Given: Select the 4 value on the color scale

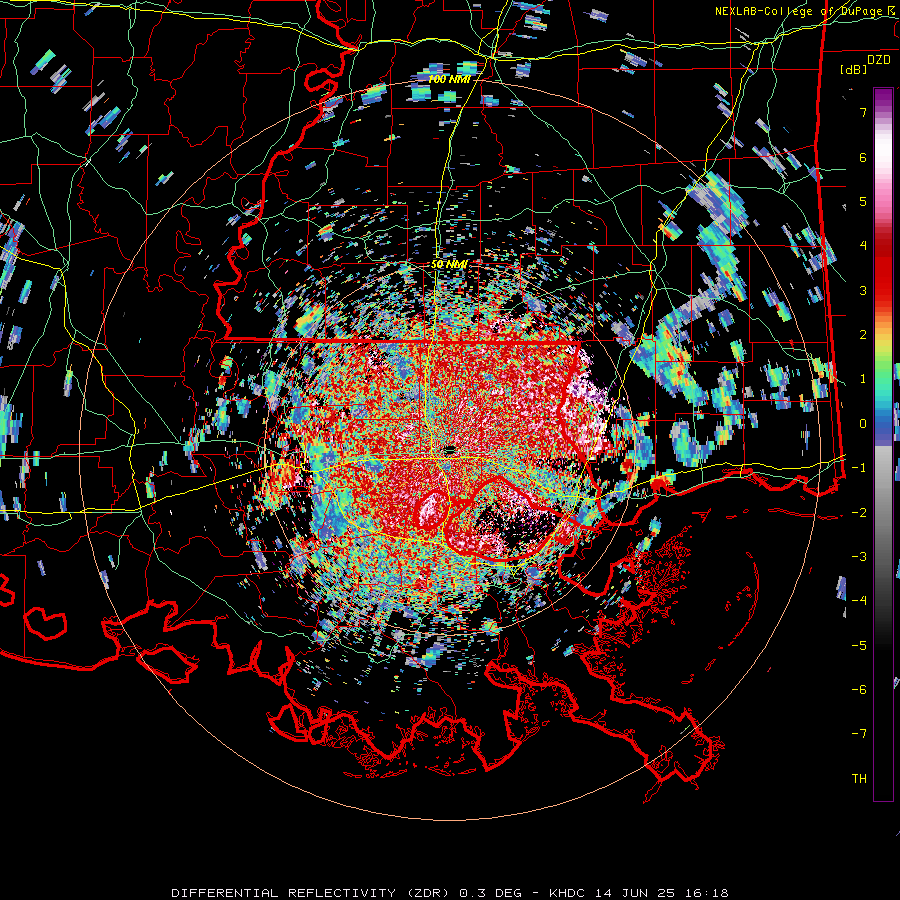Looking at the screenshot, I should [x=863, y=246].
